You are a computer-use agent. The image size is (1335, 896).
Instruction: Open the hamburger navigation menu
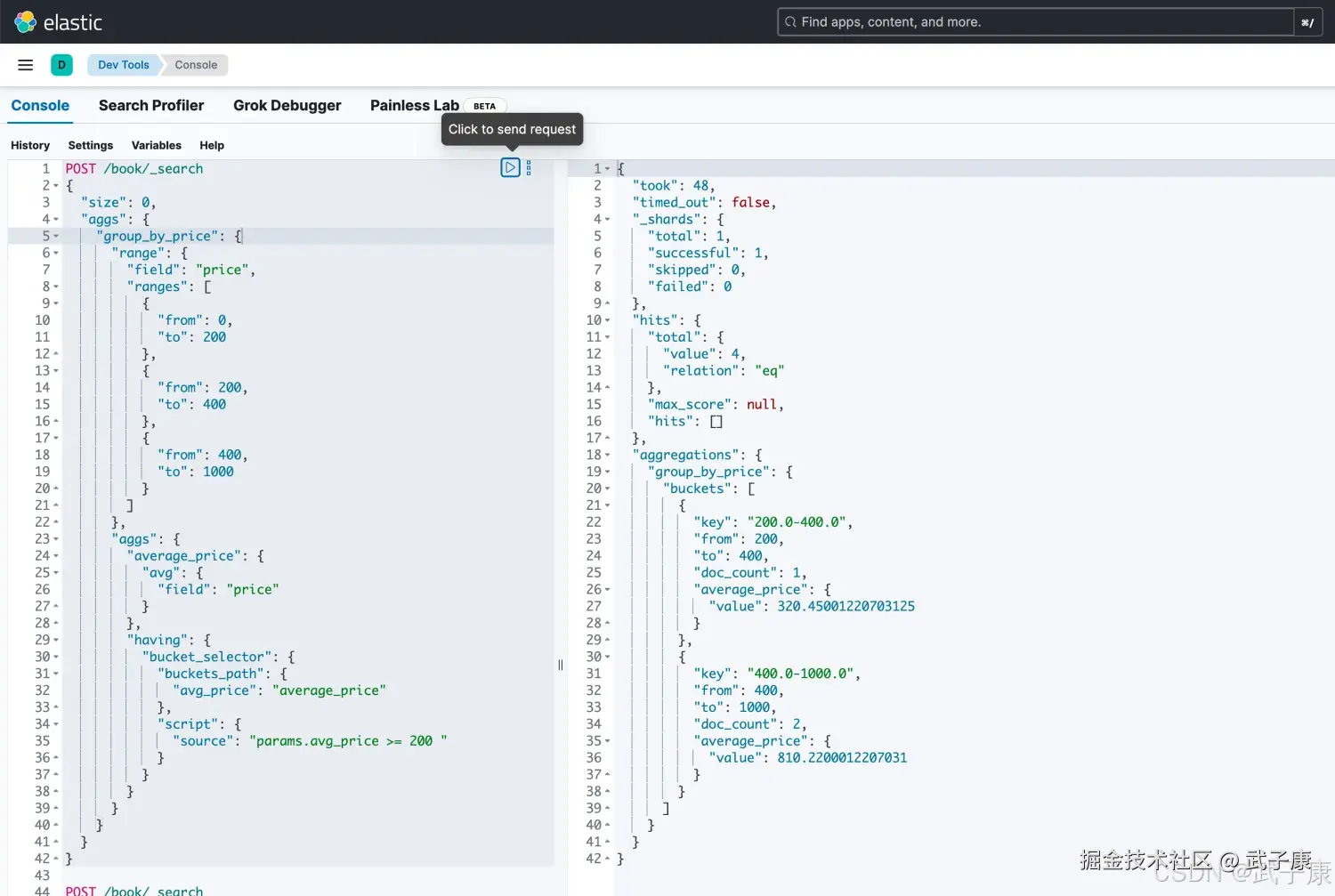[x=26, y=65]
